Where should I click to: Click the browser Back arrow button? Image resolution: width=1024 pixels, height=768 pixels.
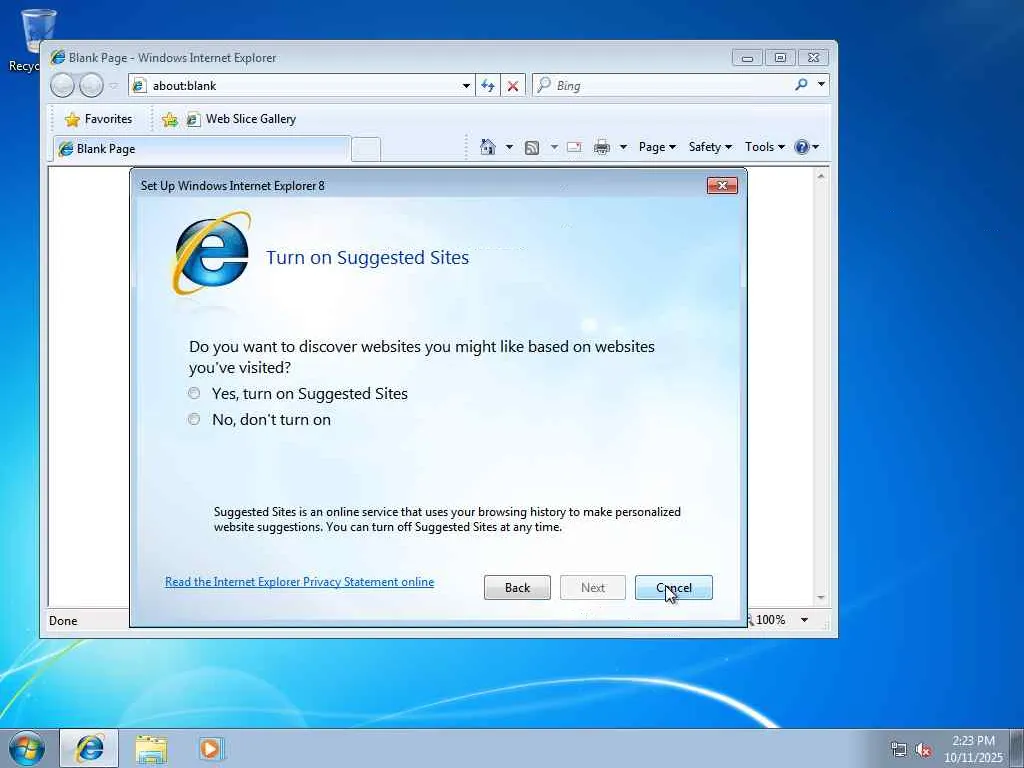pyautogui.click(x=63, y=86)
